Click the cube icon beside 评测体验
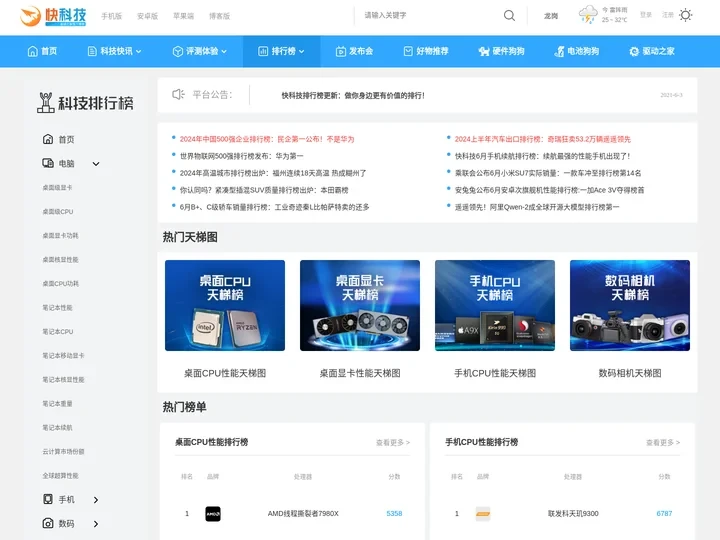The height and width of the screenshot is (540, 720). [177, 51]
